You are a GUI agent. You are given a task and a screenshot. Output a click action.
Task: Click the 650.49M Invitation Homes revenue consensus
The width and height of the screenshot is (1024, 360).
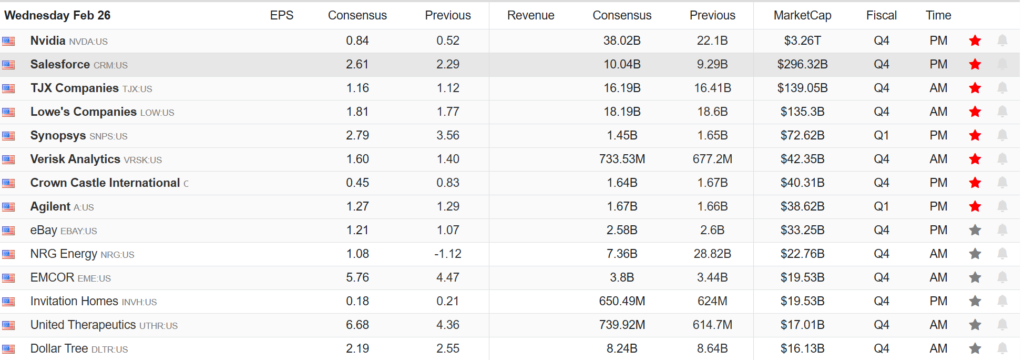coord(622,301)
